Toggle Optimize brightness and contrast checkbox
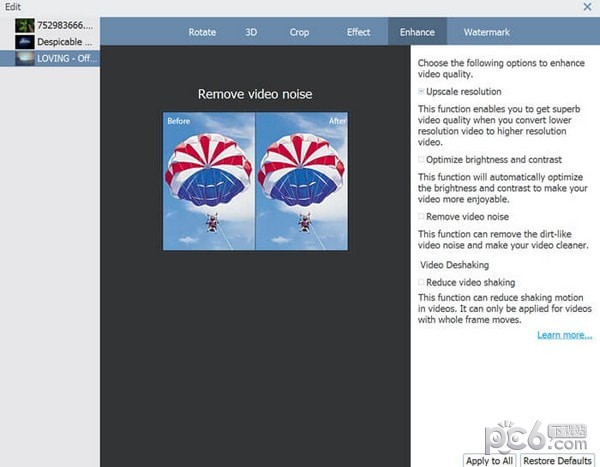The height and width of the screenshot is (467, 600). click(422, 159)
